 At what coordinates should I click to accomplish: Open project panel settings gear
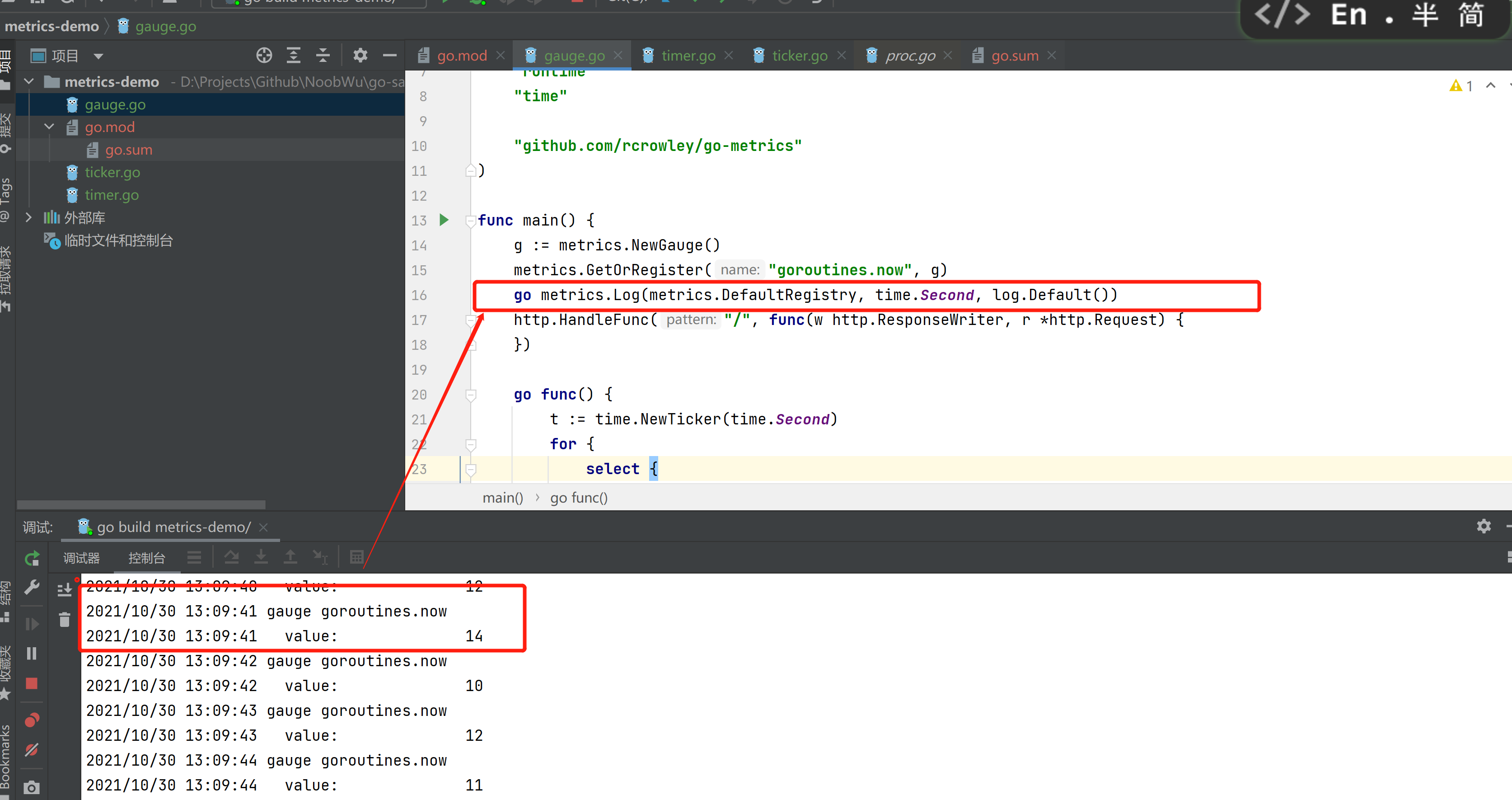click(360, 56)
